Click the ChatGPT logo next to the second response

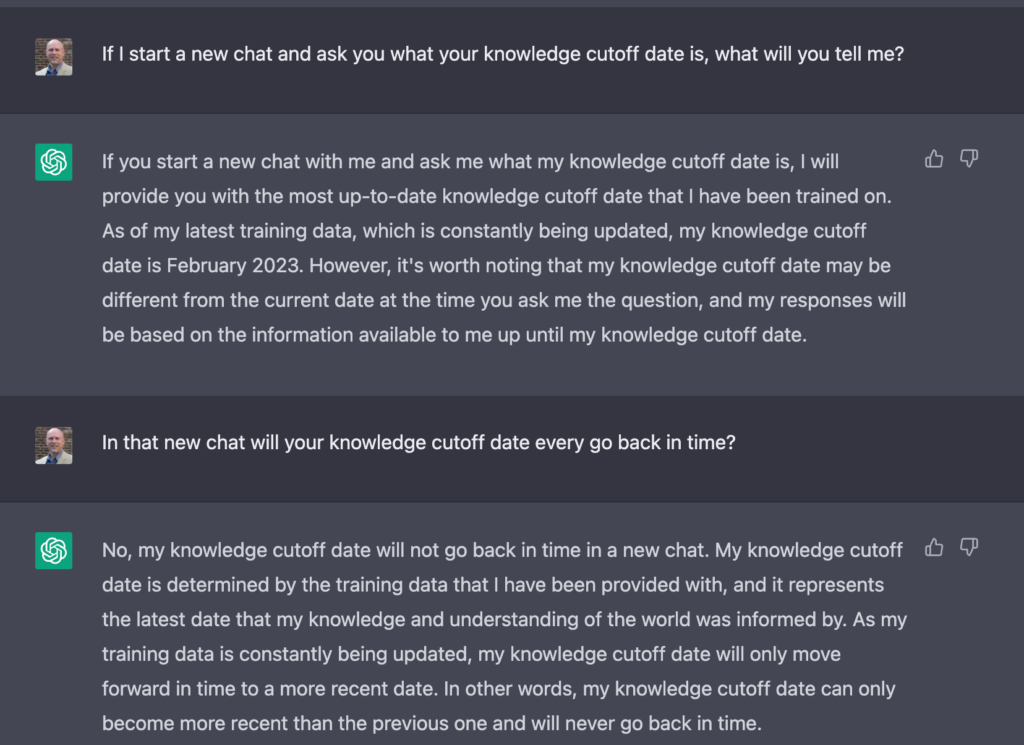click(x=53, y=550)
